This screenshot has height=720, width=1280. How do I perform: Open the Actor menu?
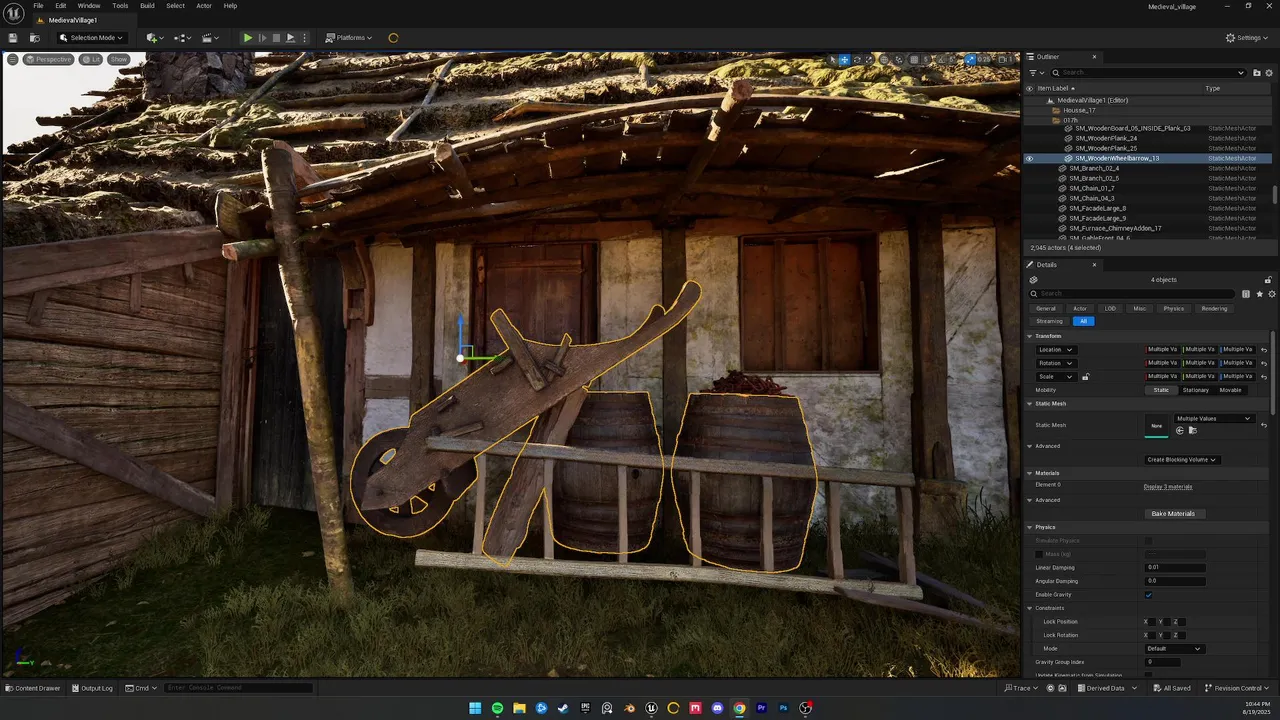click(204, 6)
